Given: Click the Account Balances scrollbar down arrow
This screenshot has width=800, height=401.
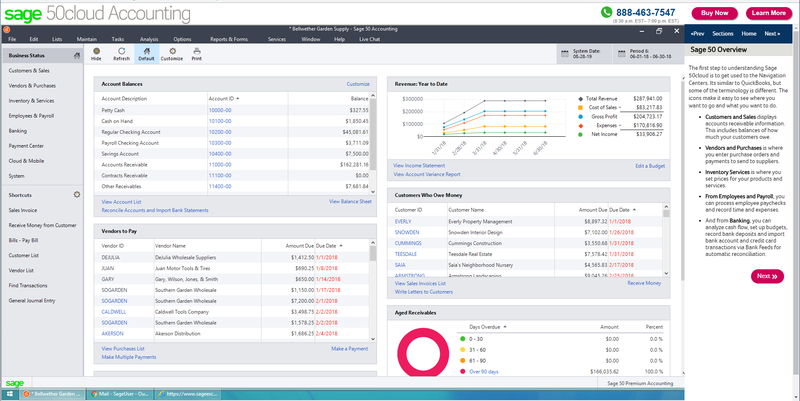Looking at the screenshot, I should pos(372,191).
